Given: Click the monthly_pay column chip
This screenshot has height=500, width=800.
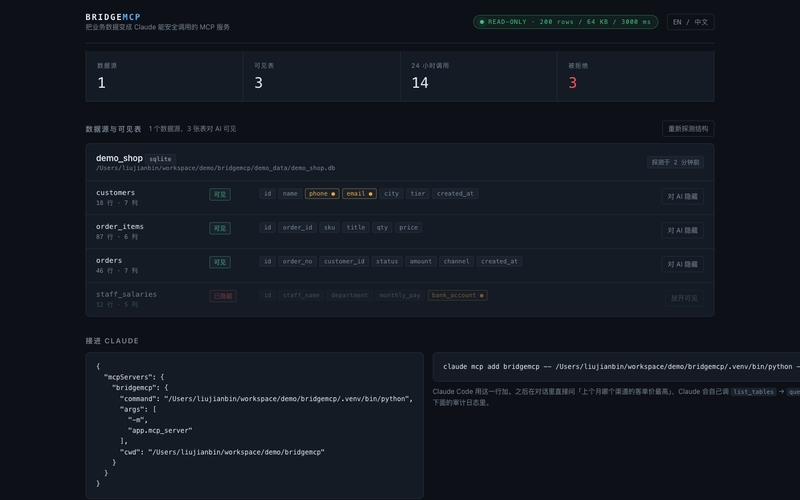Looking at the screenshot, I should [x=399, y=295].
